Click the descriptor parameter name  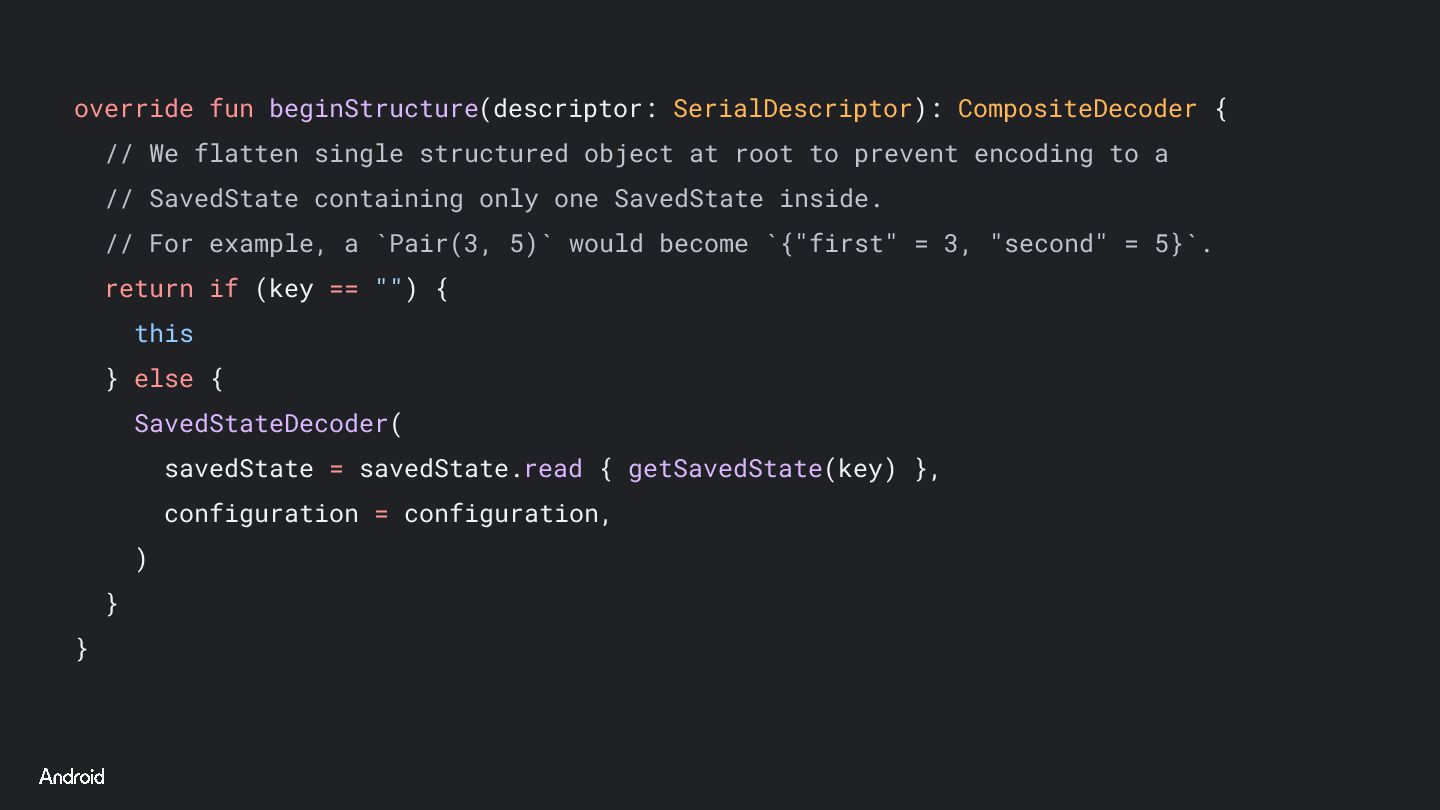coord(568,109)
